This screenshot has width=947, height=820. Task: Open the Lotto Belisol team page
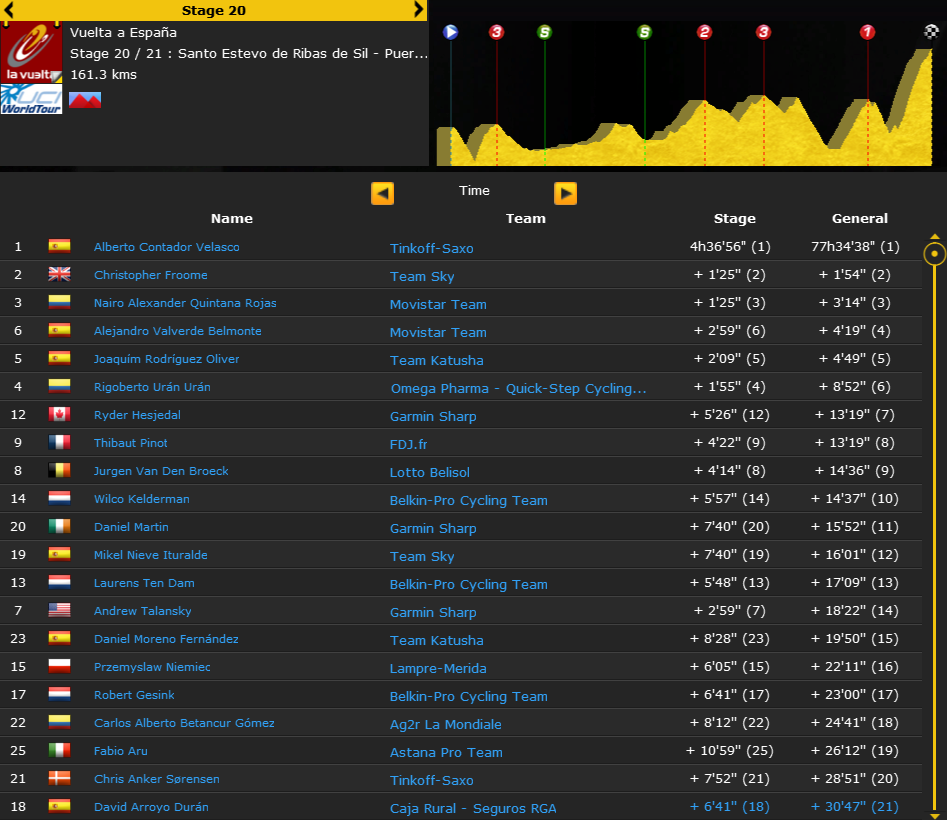[429, 472]
